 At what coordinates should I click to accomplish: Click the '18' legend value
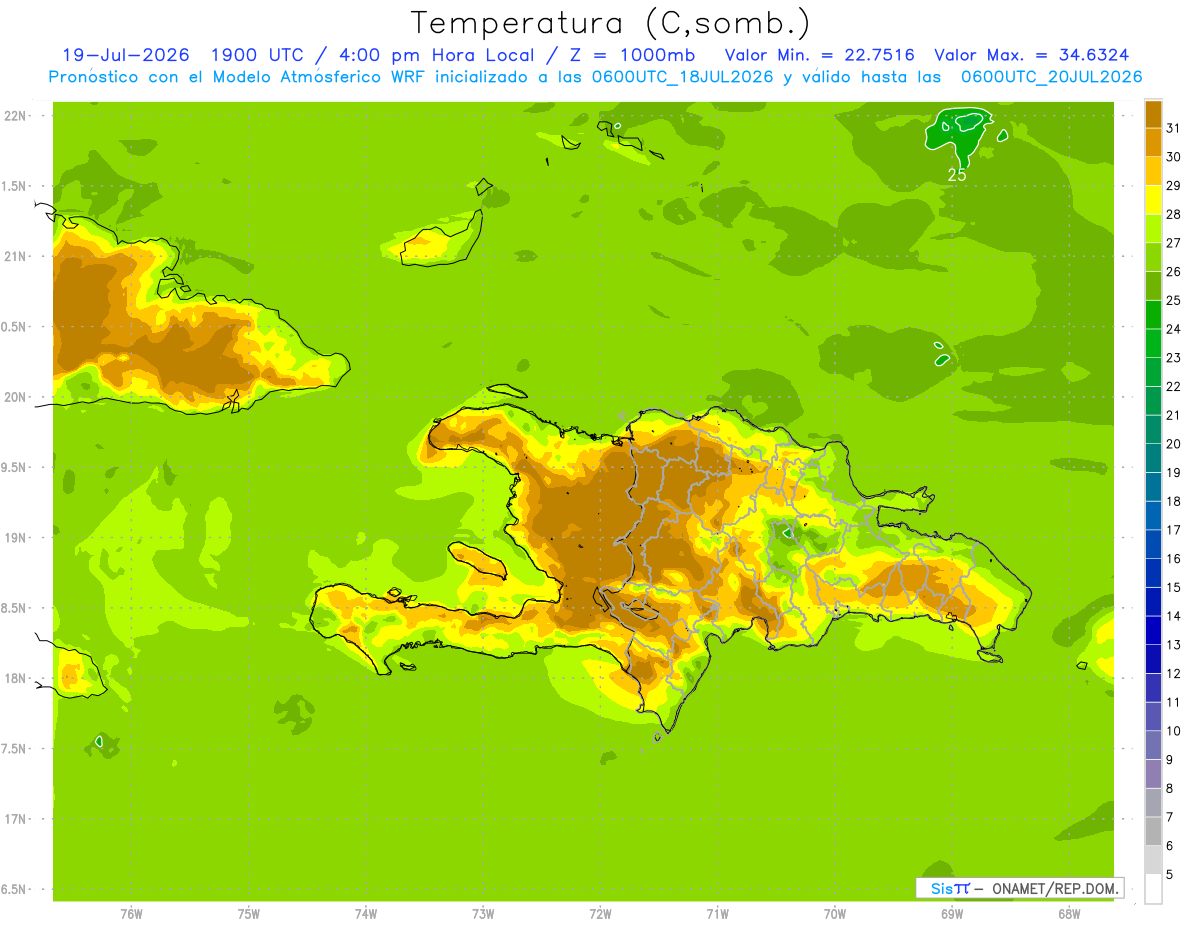click(1174, 500)
